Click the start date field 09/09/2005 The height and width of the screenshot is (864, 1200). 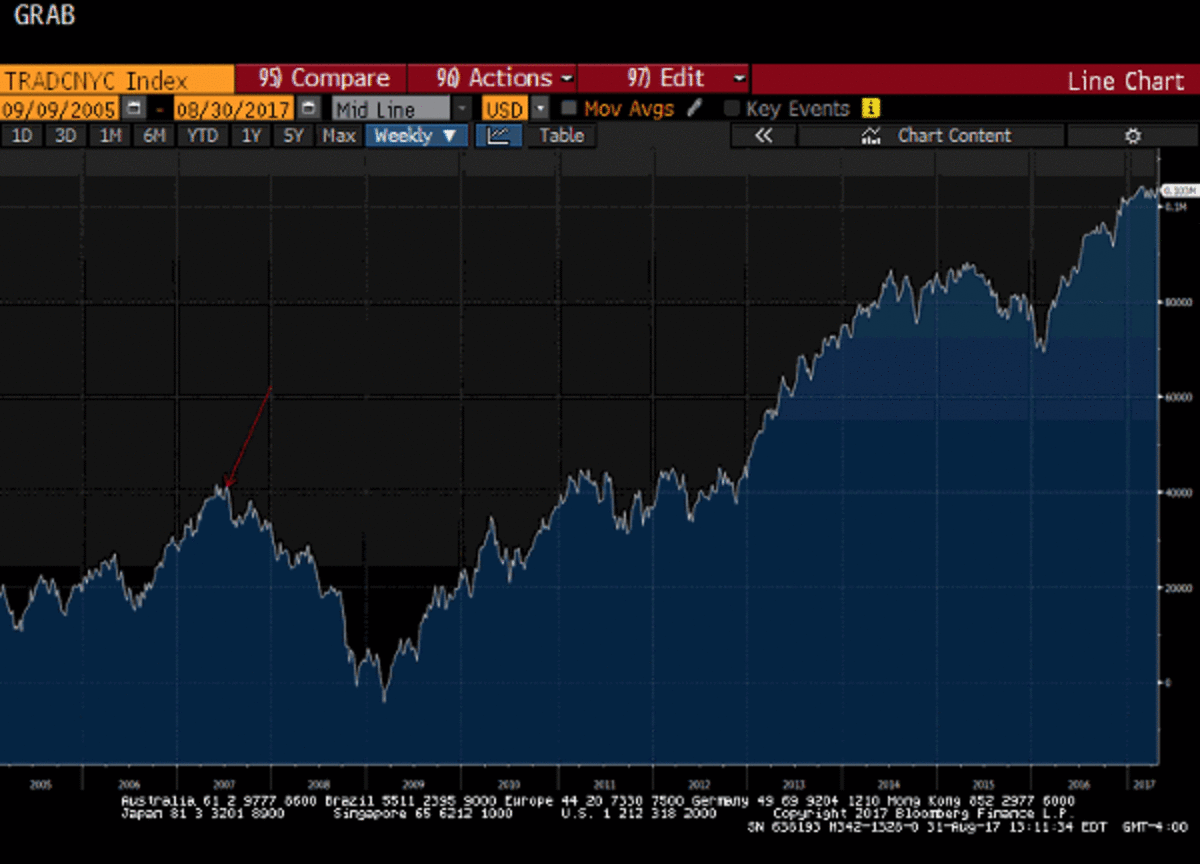pyautogui.click(x=60, y=108)
